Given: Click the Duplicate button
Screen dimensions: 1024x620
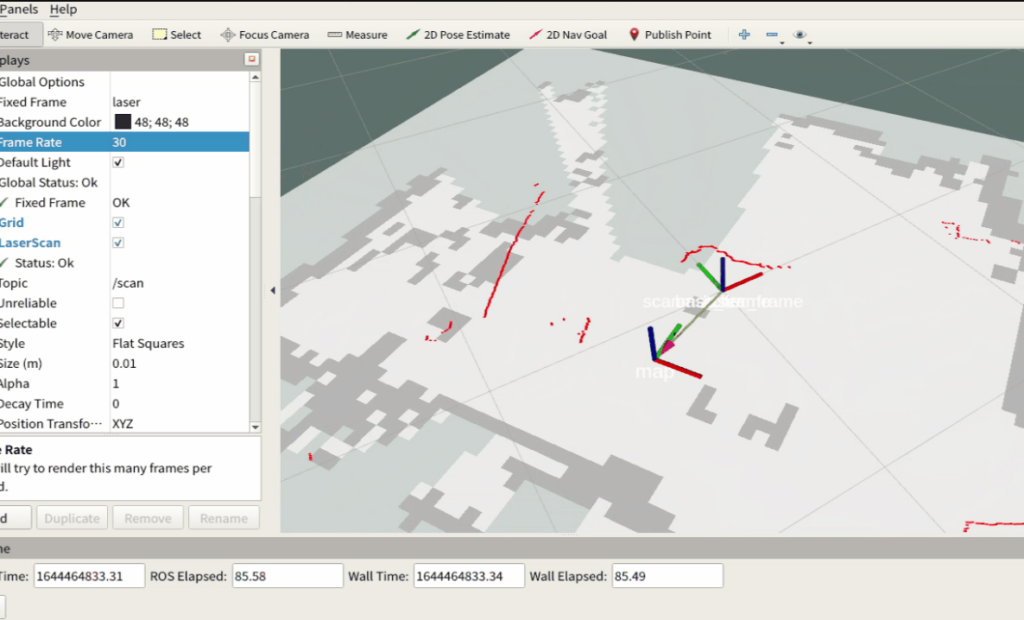Looking at the screenshot, I should [x=72, y=518].
